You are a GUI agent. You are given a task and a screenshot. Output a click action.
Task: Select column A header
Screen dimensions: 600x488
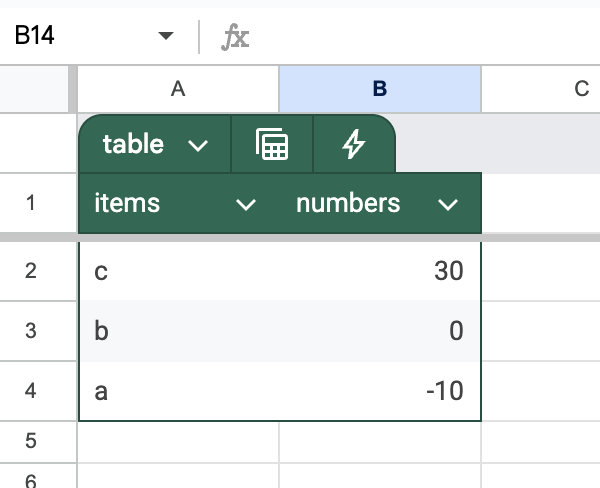[x=178, y=89]
